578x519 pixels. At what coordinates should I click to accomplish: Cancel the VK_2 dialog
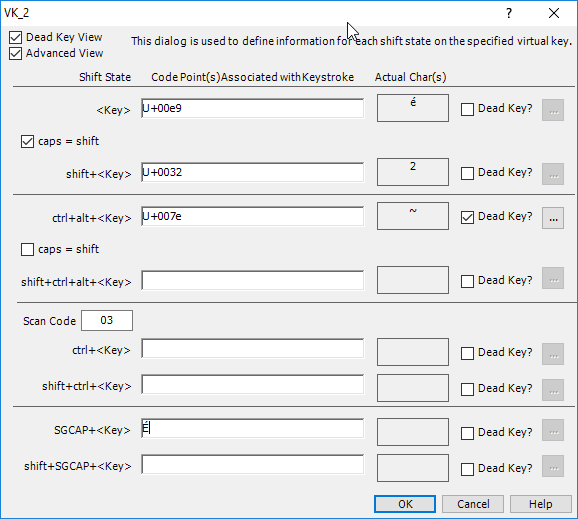473,504
